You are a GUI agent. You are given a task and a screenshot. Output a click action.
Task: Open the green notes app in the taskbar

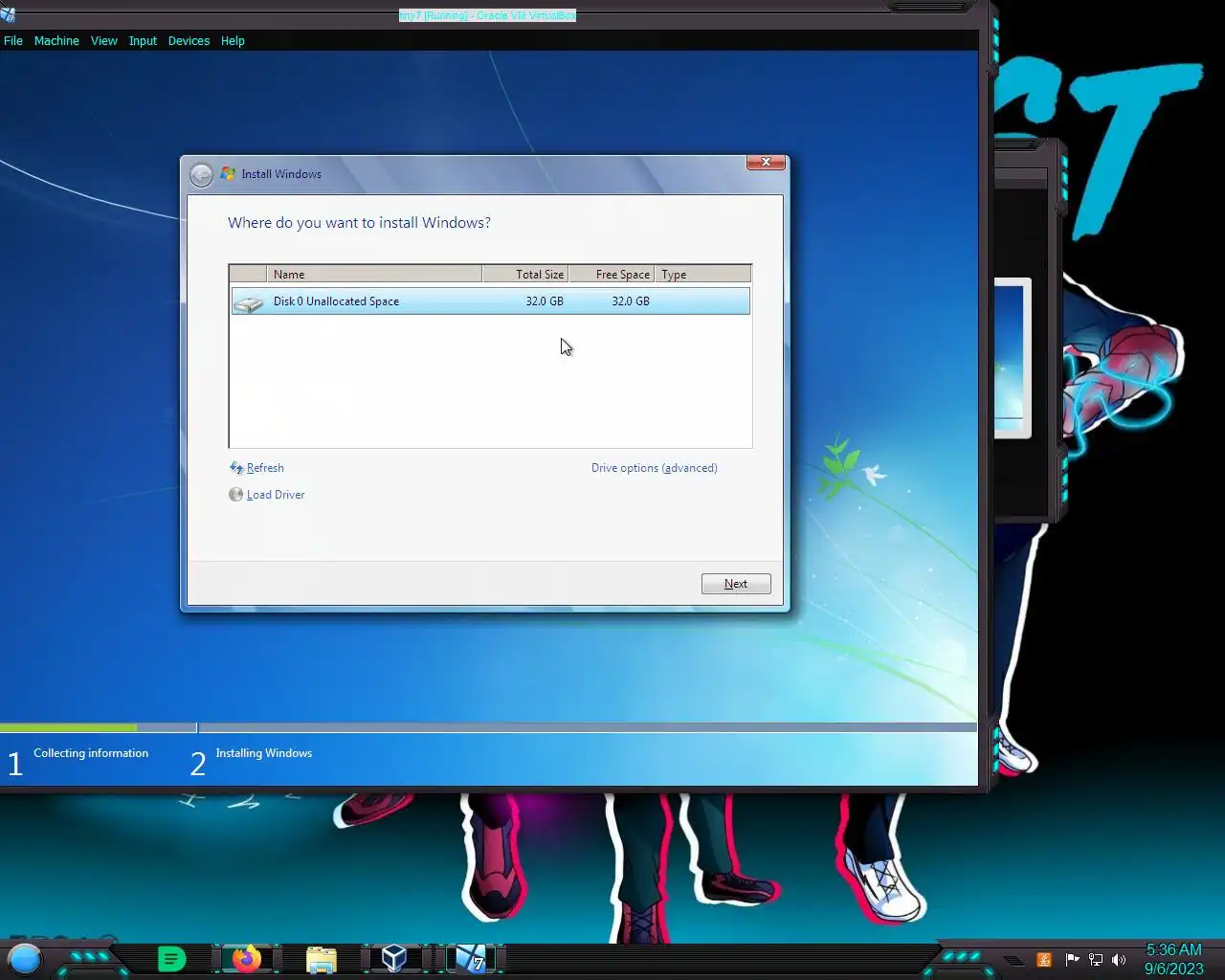click(x=171, y=958)
